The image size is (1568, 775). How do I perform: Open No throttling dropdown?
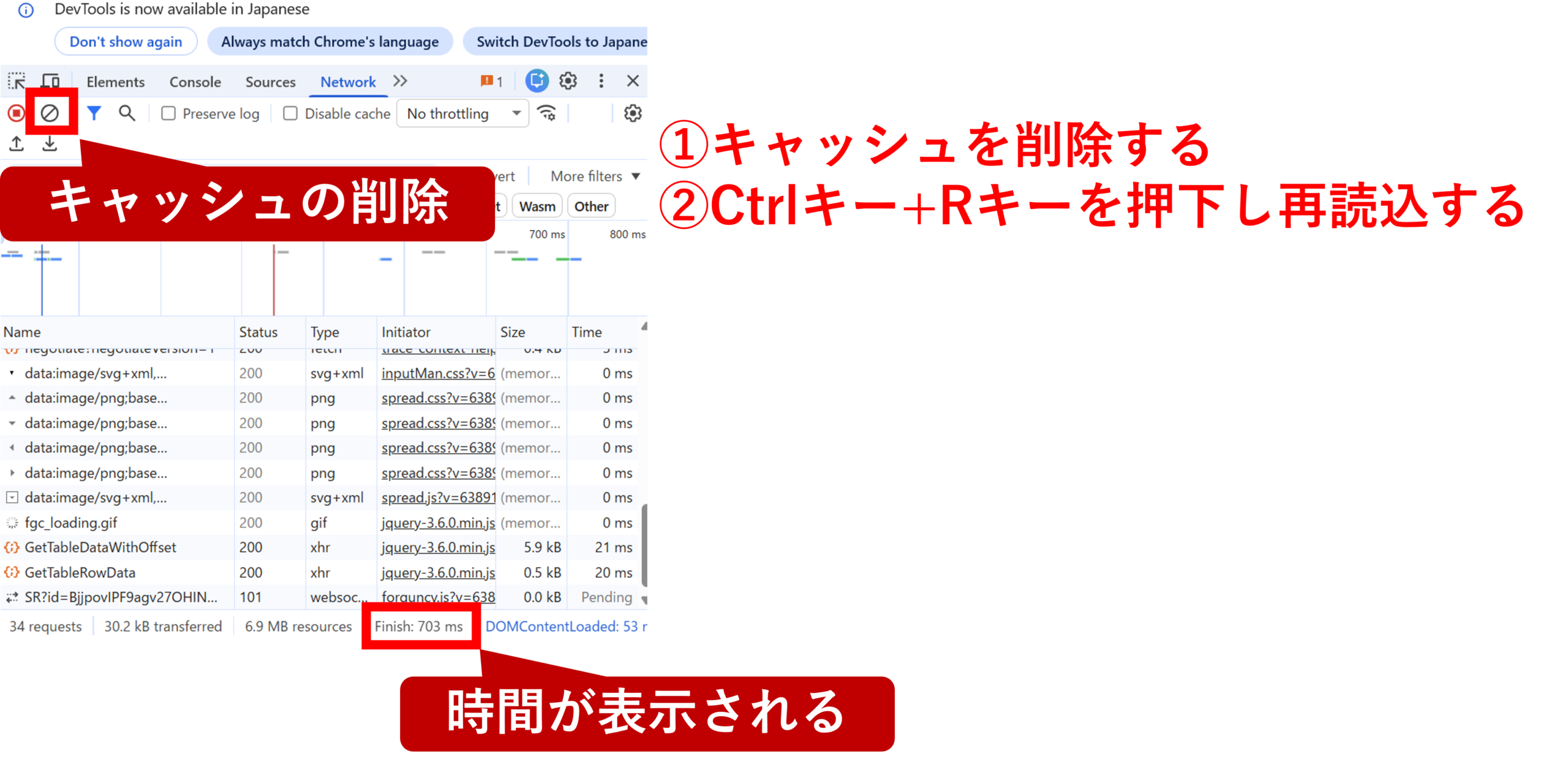462,114
